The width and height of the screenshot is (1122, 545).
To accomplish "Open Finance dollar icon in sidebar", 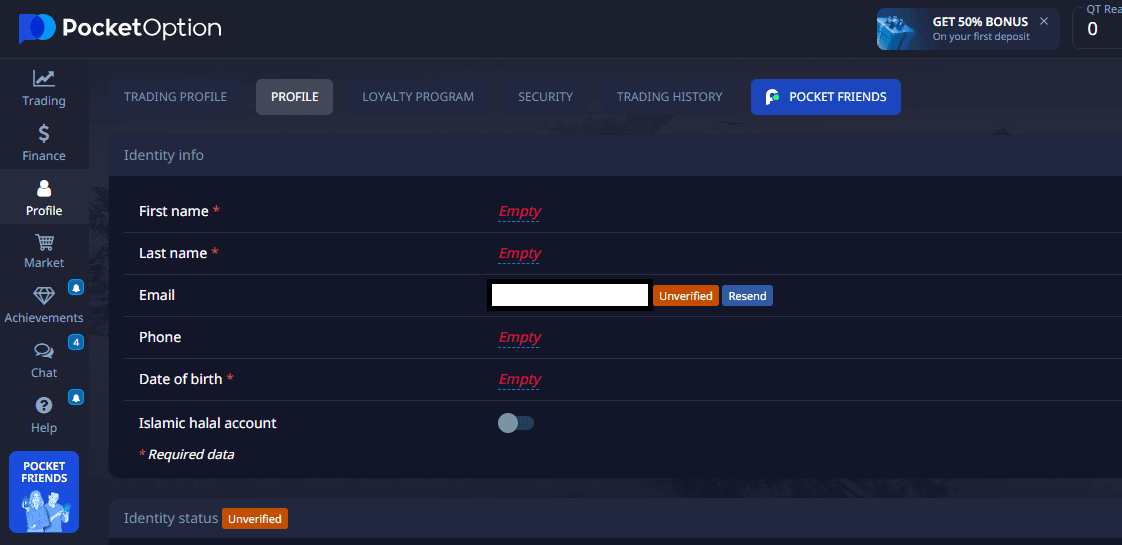I will pos(44,133).
